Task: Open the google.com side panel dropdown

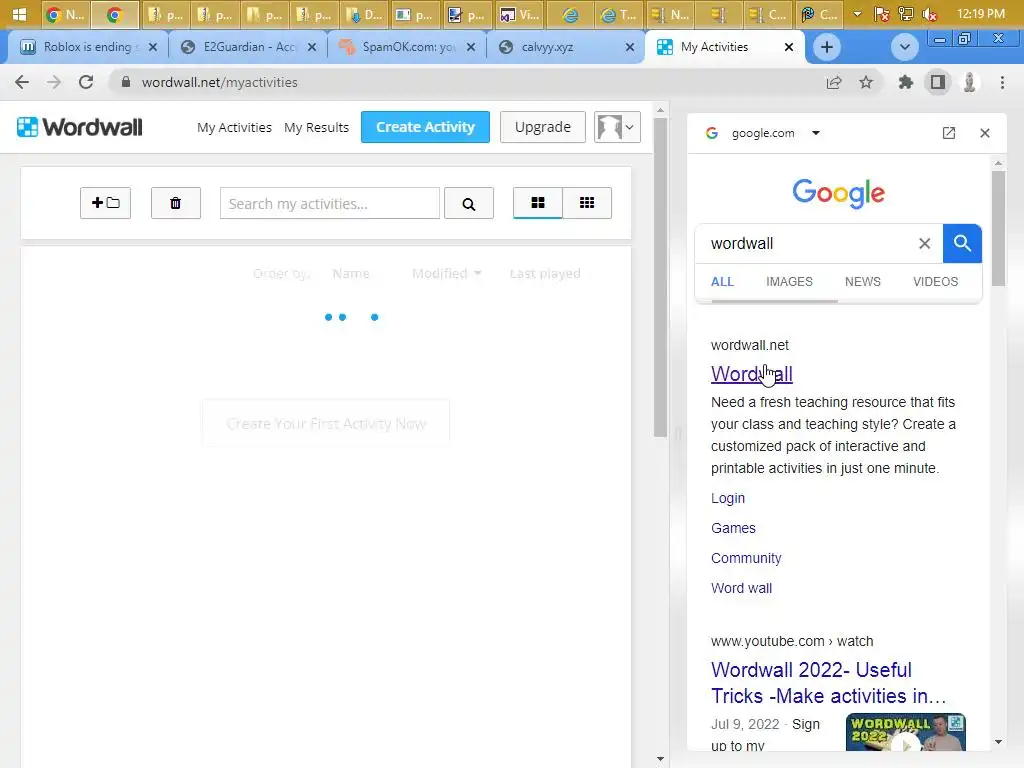Action: point(816,133)
